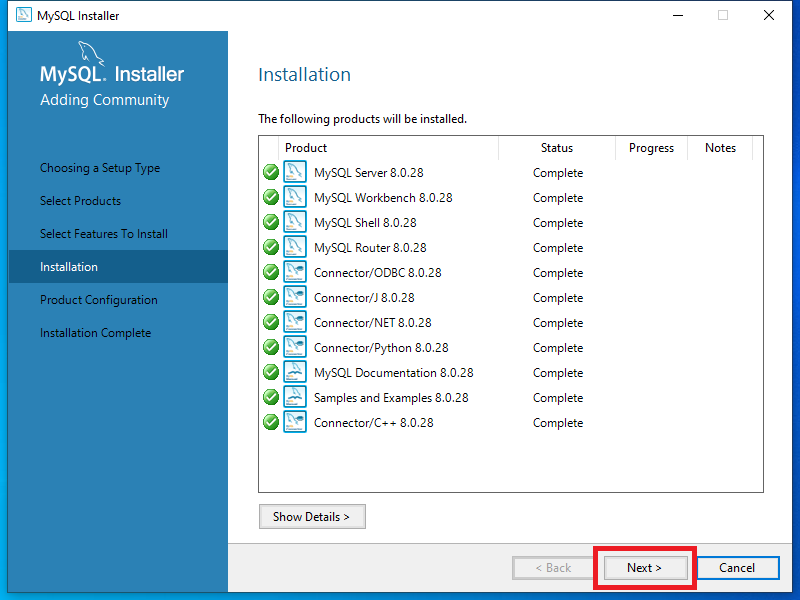800x600 pixels.
Task: Select the Installation step in sidebar
Action: [118, 266]
